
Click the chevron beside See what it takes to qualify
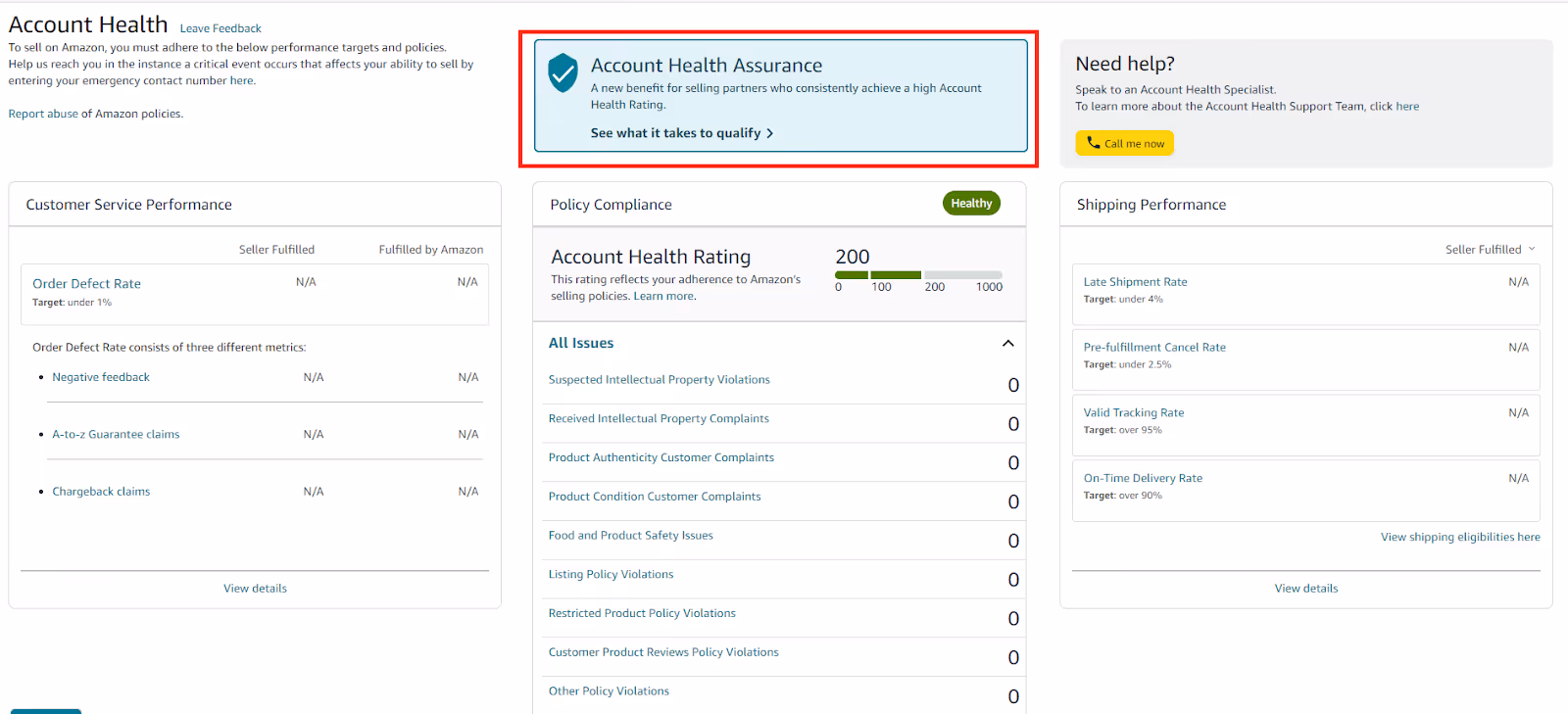[x=770, y=133]
